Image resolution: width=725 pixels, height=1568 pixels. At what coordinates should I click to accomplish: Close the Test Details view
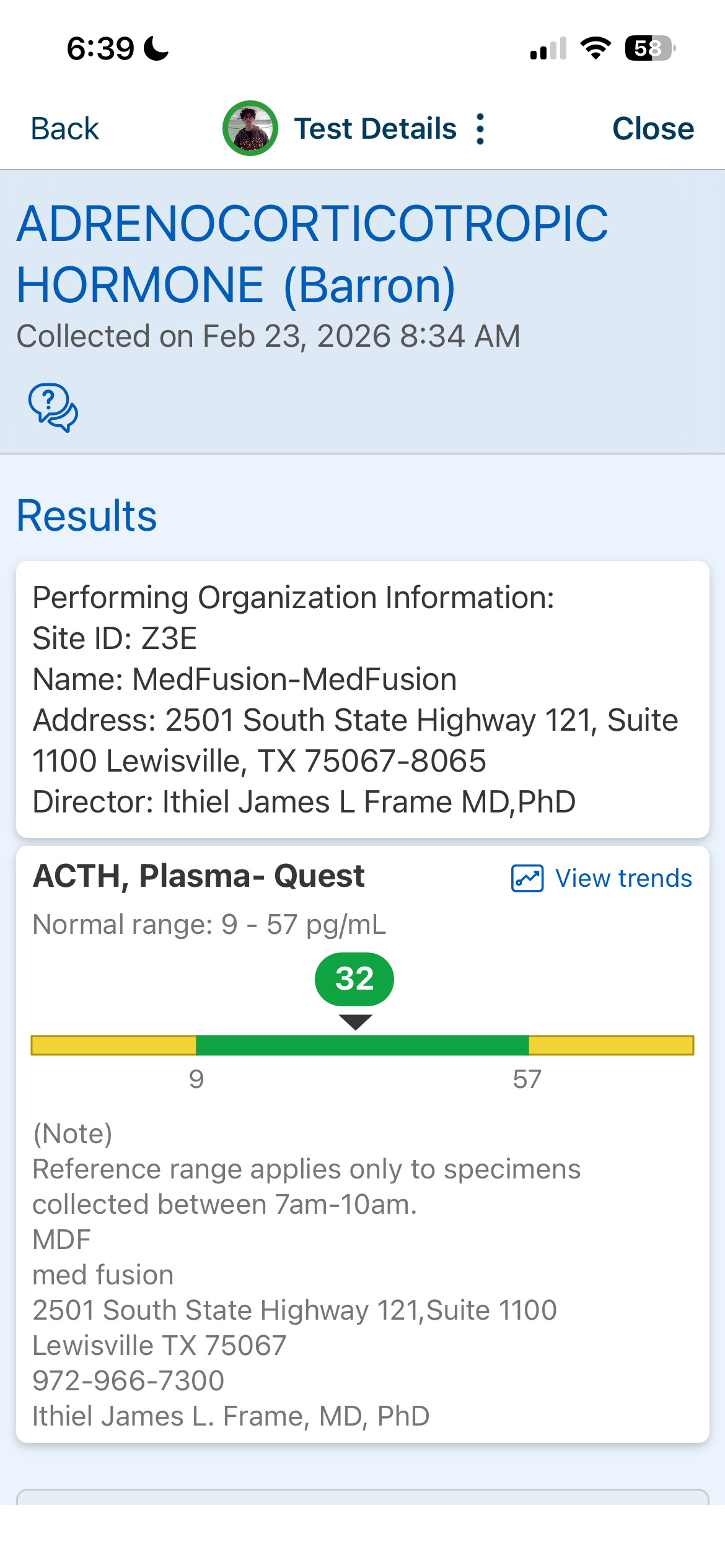point(652,129)
